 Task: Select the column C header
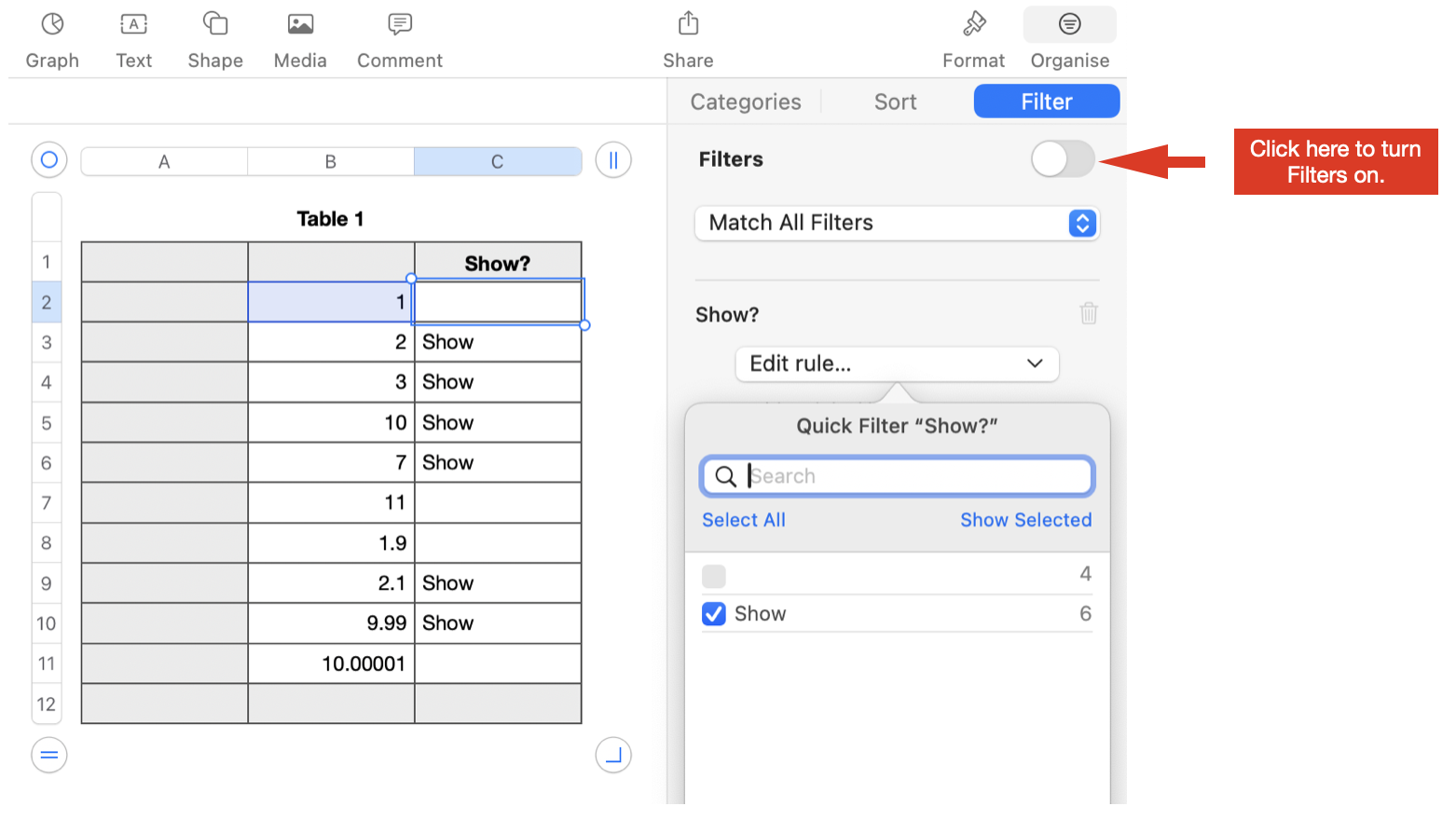(497, 161)
